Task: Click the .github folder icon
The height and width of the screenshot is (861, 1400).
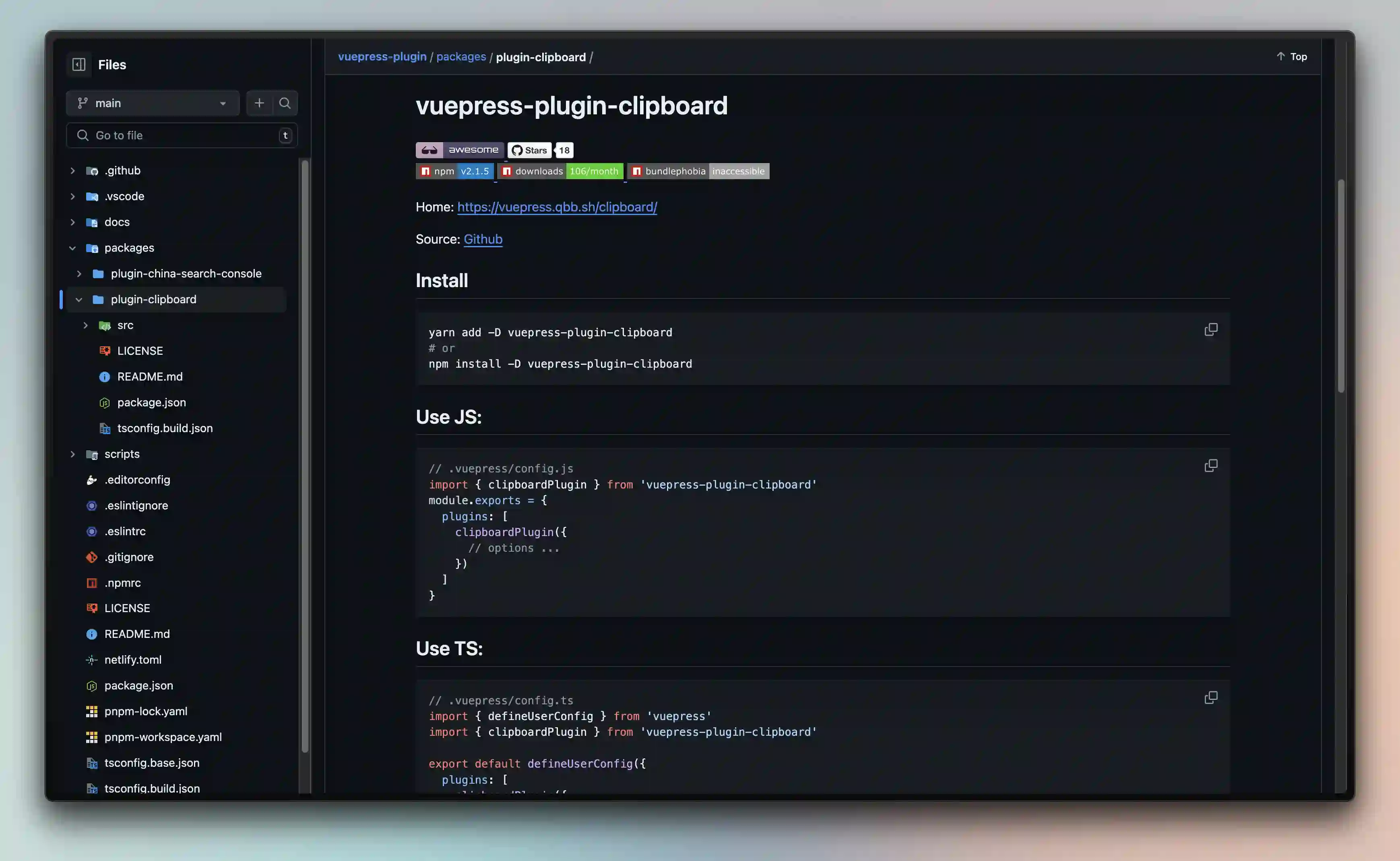Action: coord(92,171)
